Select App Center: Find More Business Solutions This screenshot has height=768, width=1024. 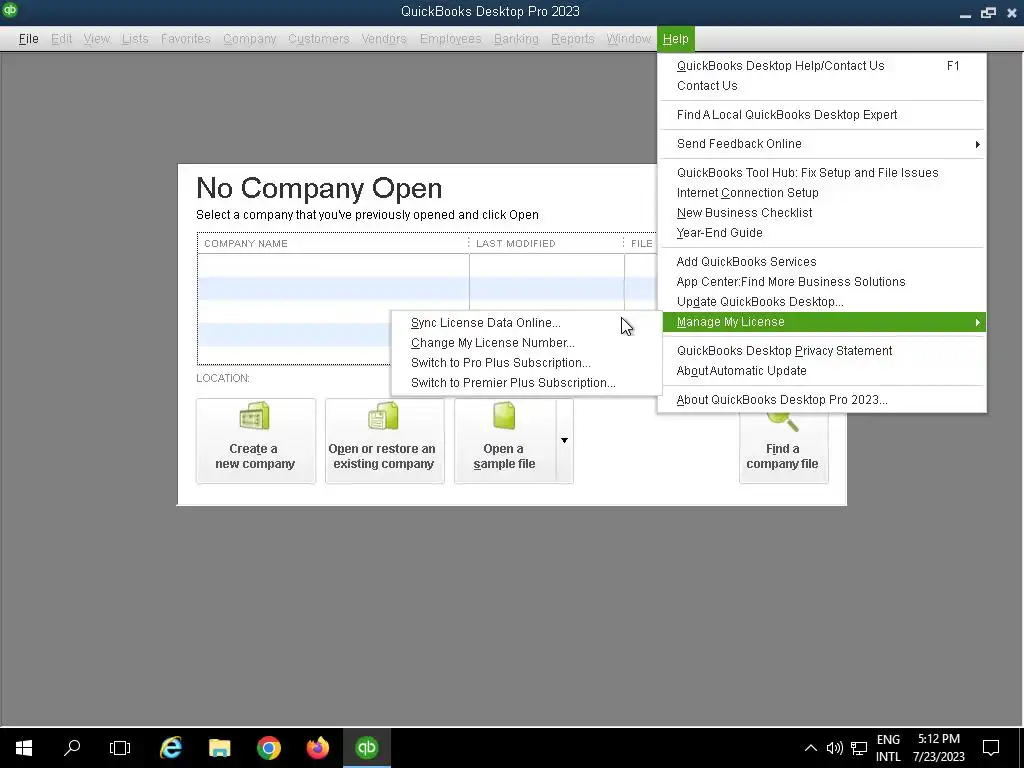click(x=822, y=282)
